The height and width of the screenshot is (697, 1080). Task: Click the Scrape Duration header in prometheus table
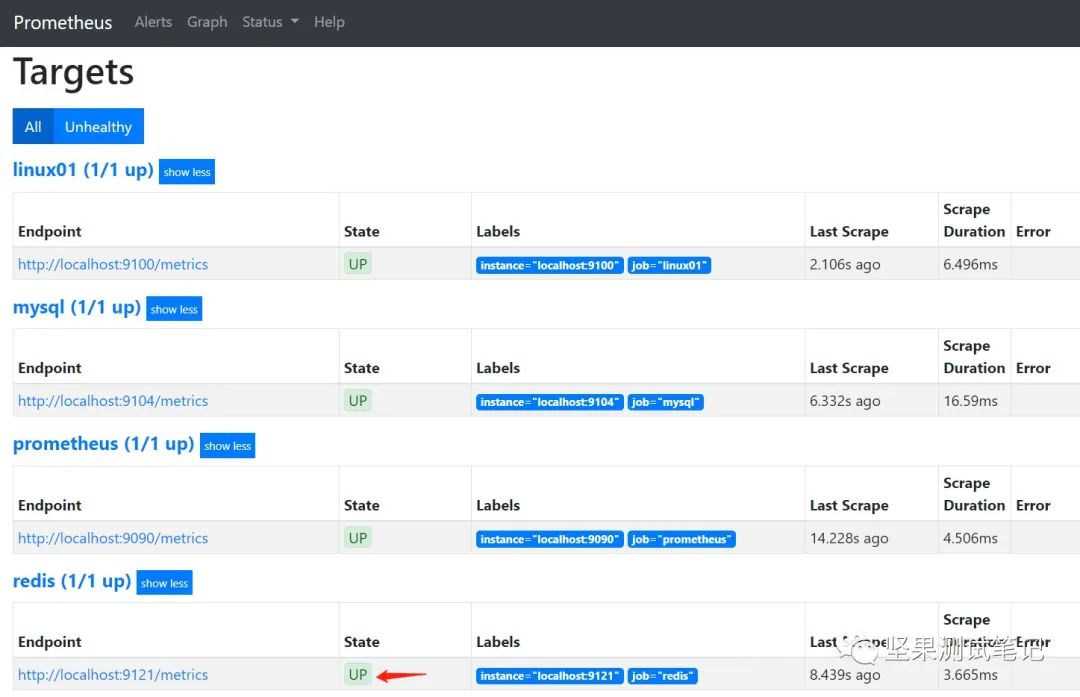click(974, 494)
